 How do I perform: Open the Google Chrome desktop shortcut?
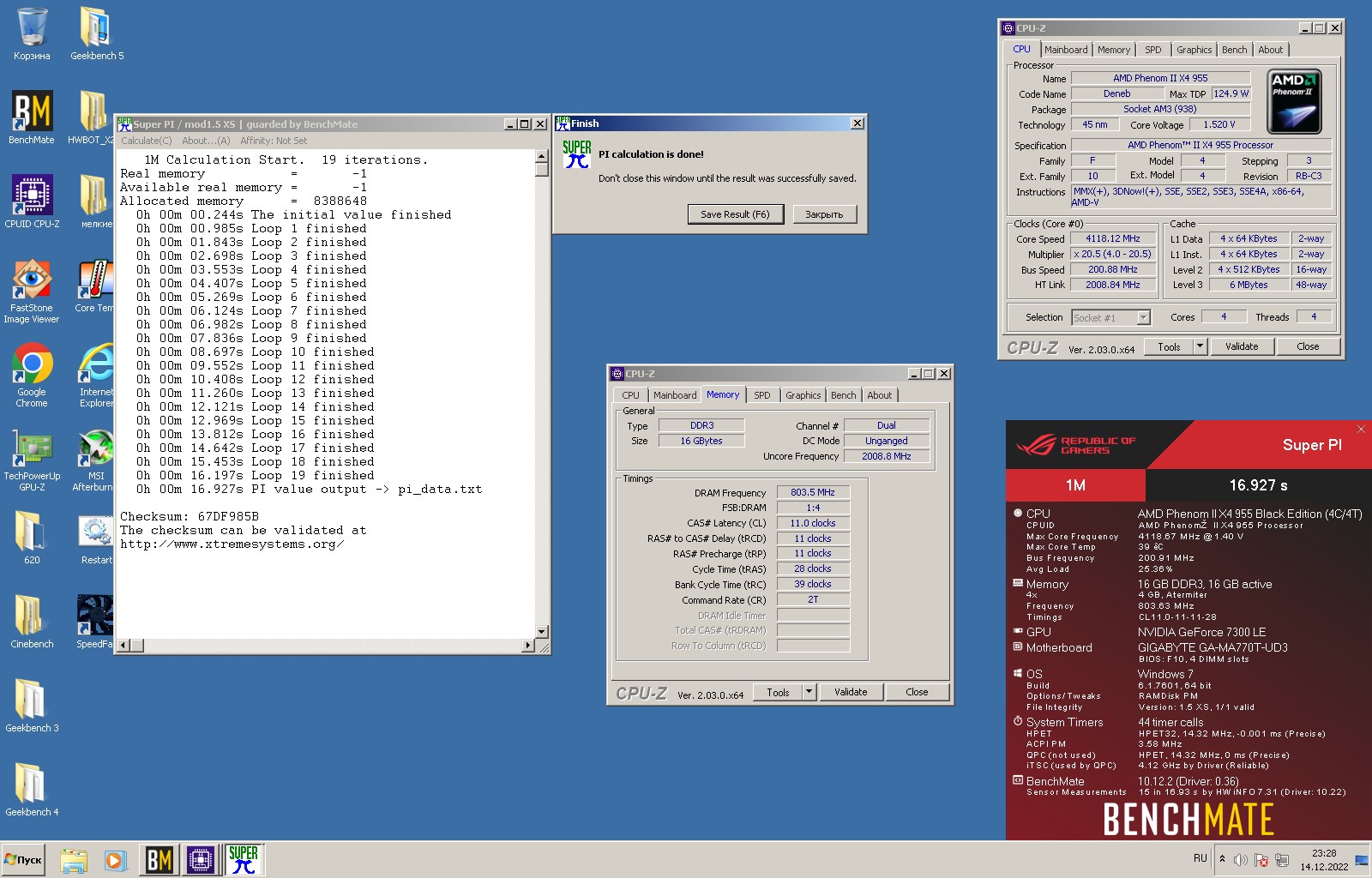[32, 376]
